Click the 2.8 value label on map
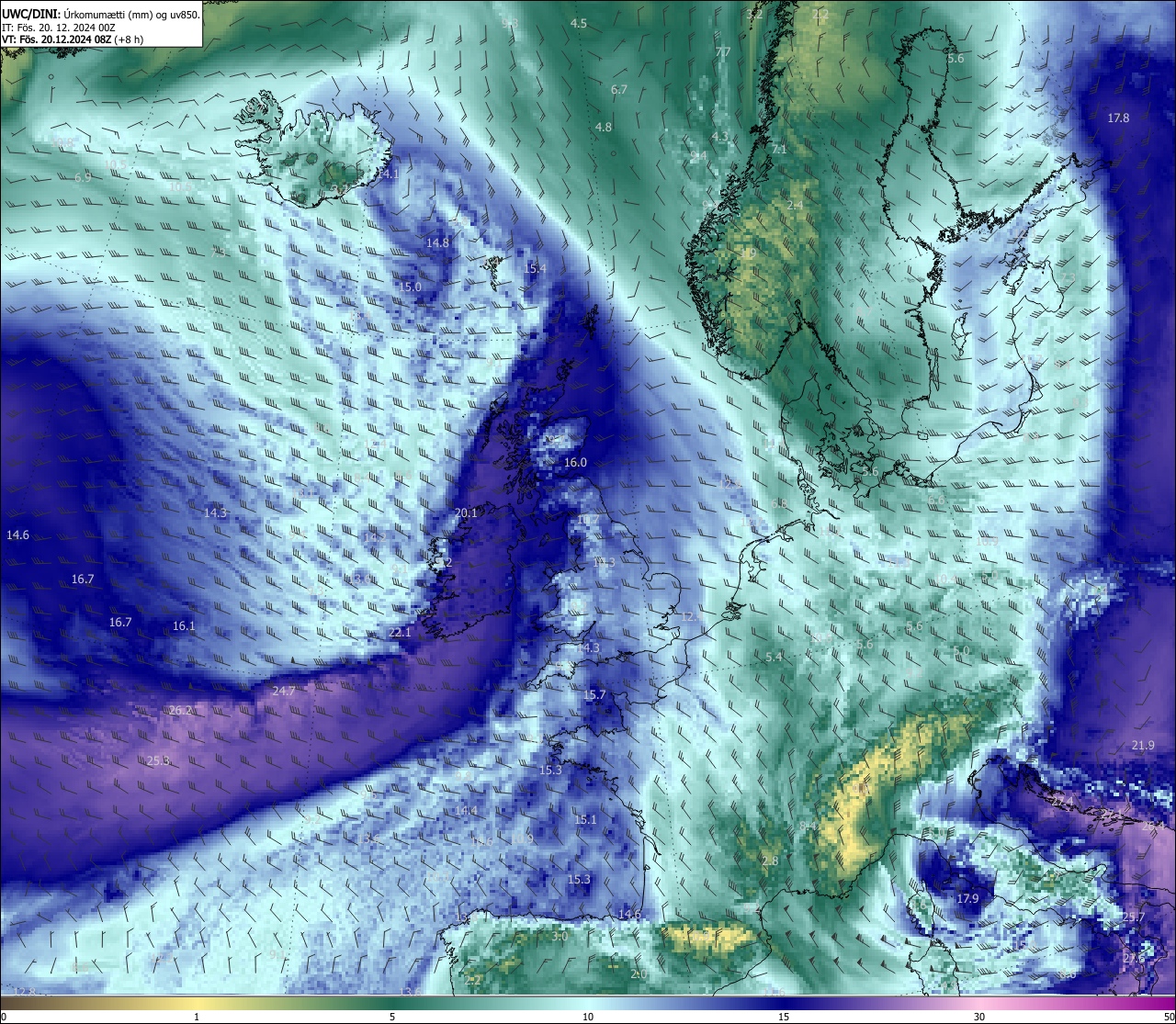Viewport: 1176px width, 1024px height. (770, 861)
